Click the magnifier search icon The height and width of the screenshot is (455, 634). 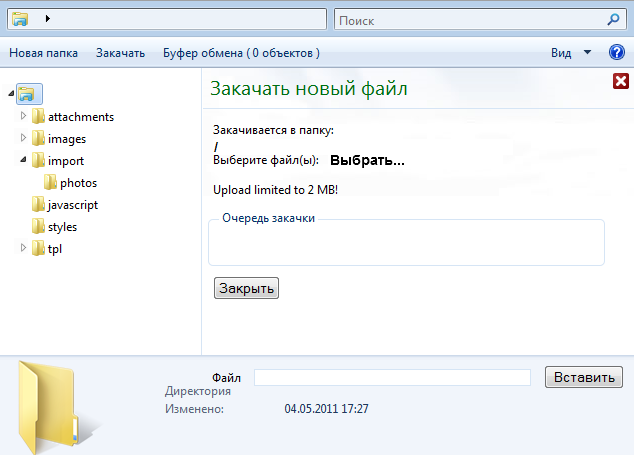pyautogui.click(x=613, y=19)
